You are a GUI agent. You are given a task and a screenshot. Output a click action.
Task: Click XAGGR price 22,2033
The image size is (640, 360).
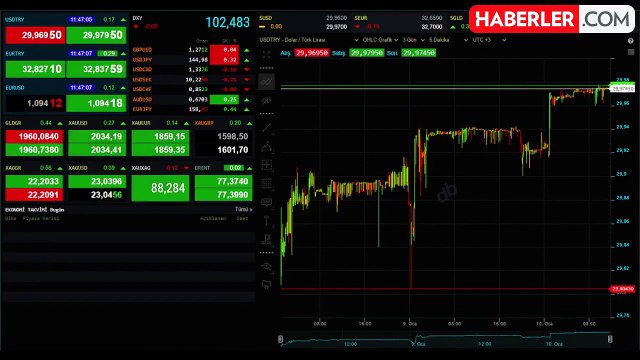coord(34,181)
